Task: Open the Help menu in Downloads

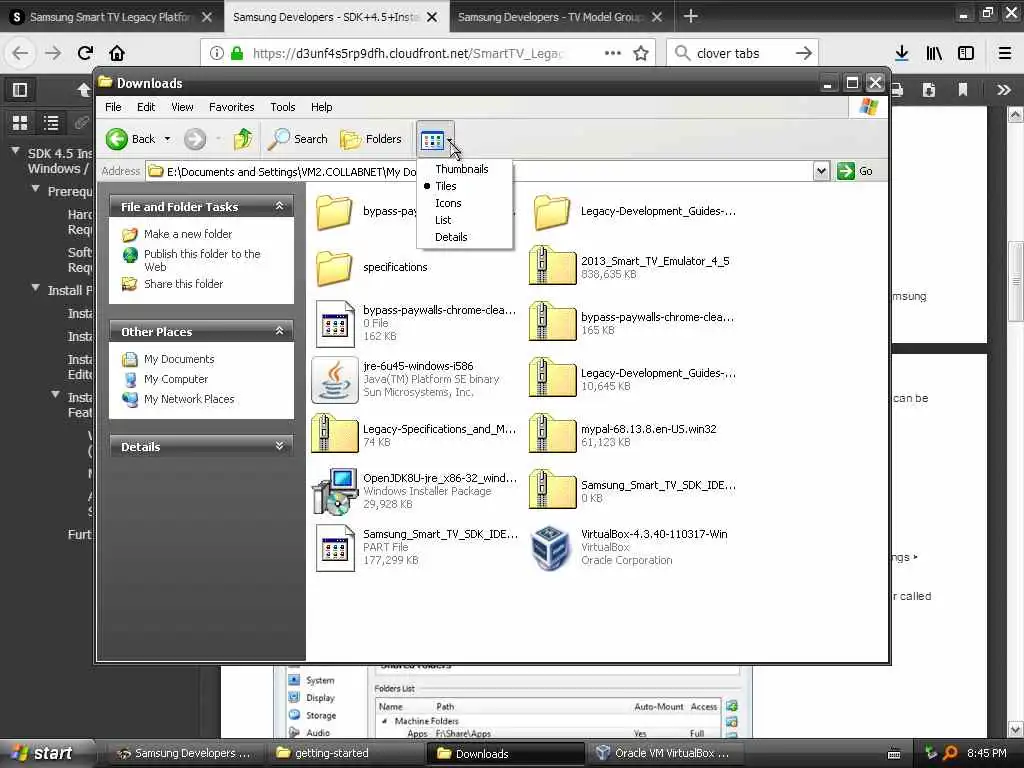Action: [321, 106]
